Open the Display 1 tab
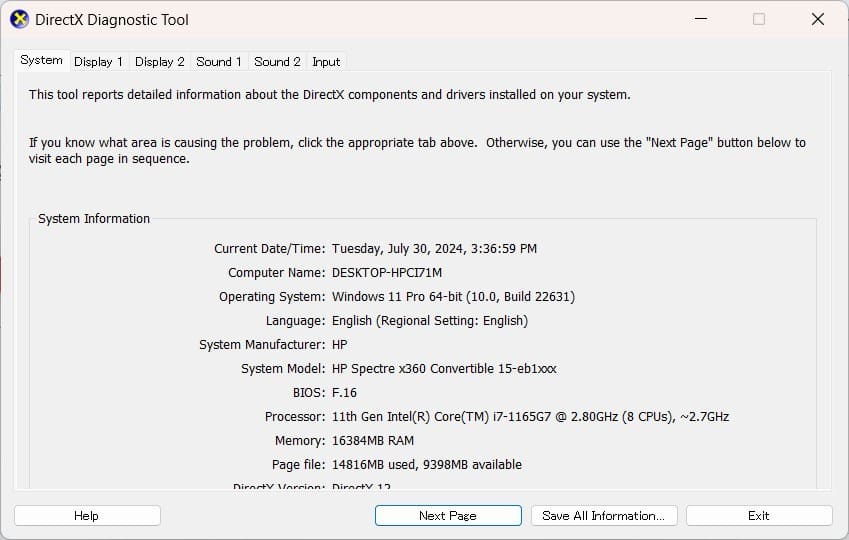Image resolution: width=849 pixels, height=540 pixels. pos(99,62)
